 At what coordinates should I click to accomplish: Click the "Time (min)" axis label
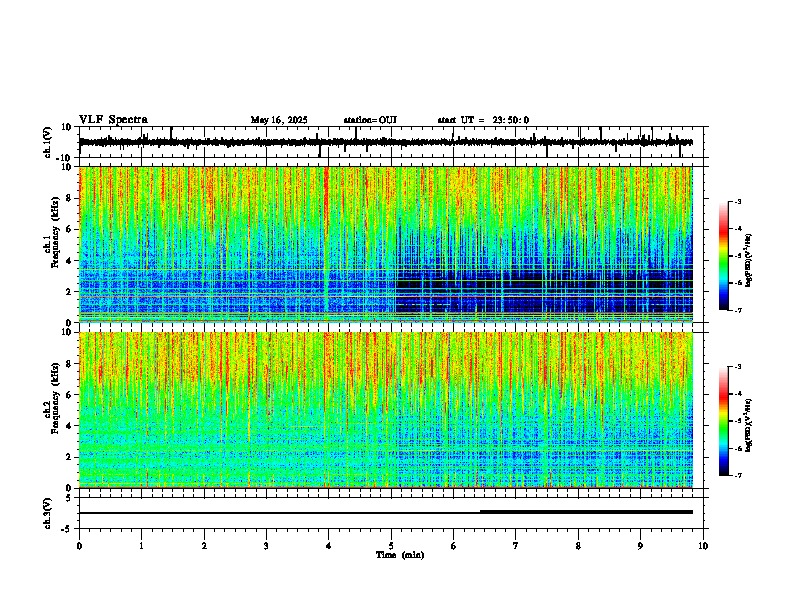pyautogui.click(x=400, y=555)
